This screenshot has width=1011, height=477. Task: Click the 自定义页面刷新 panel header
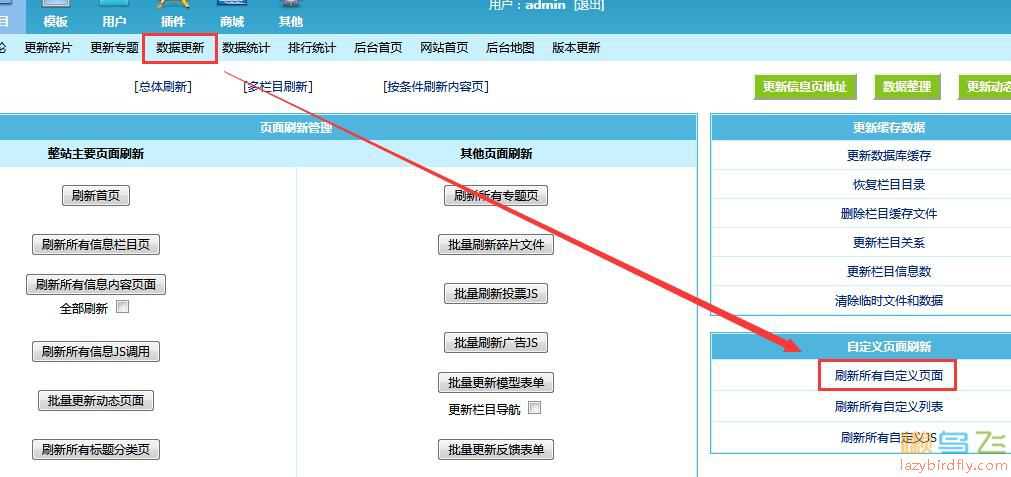pos(888,346)
